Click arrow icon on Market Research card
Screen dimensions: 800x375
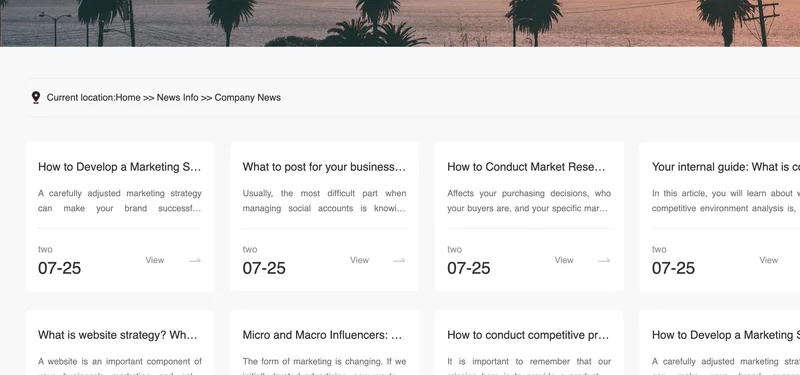pos(604,260)
